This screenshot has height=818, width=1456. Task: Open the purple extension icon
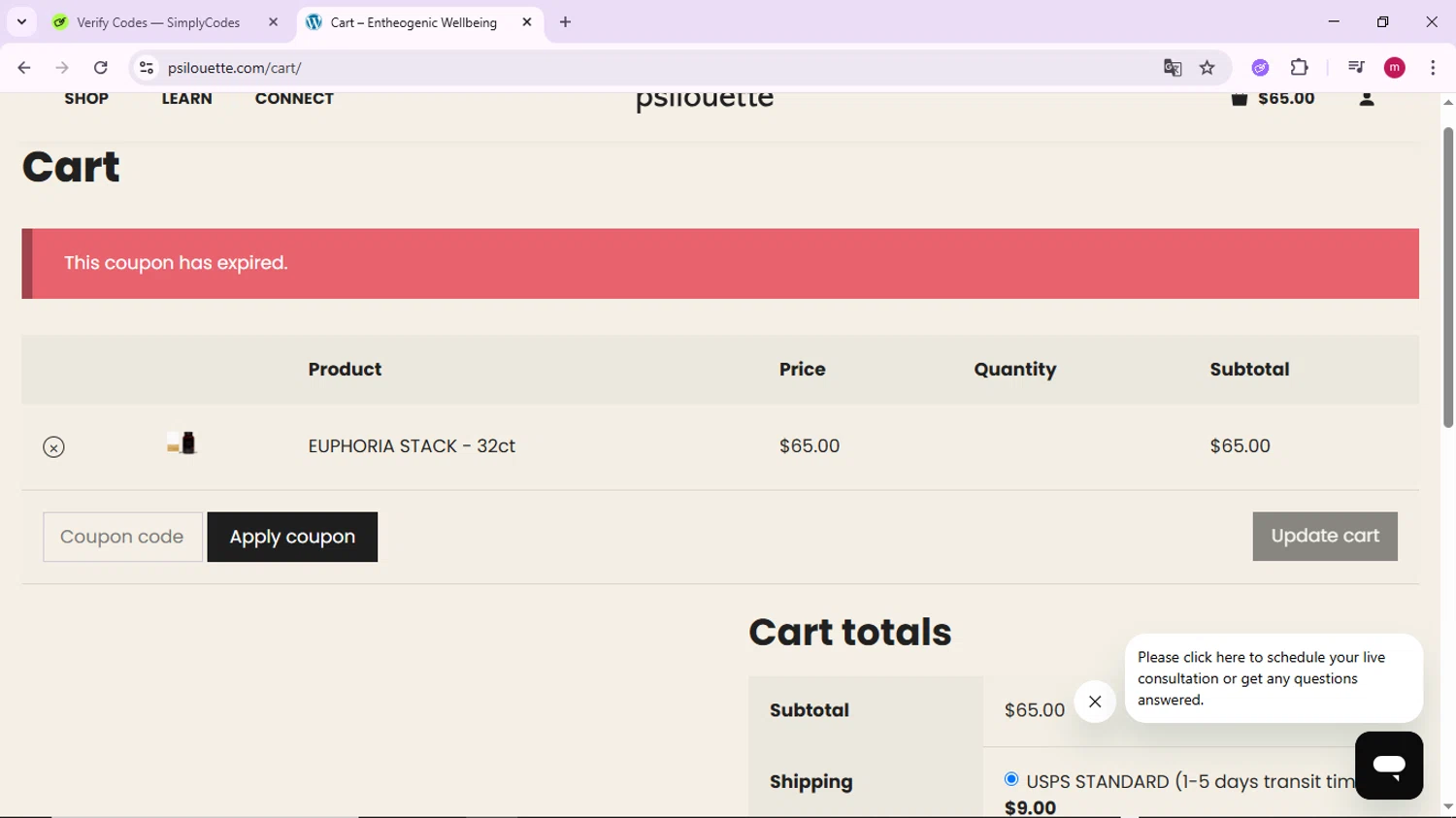[x=1260, y=68]
